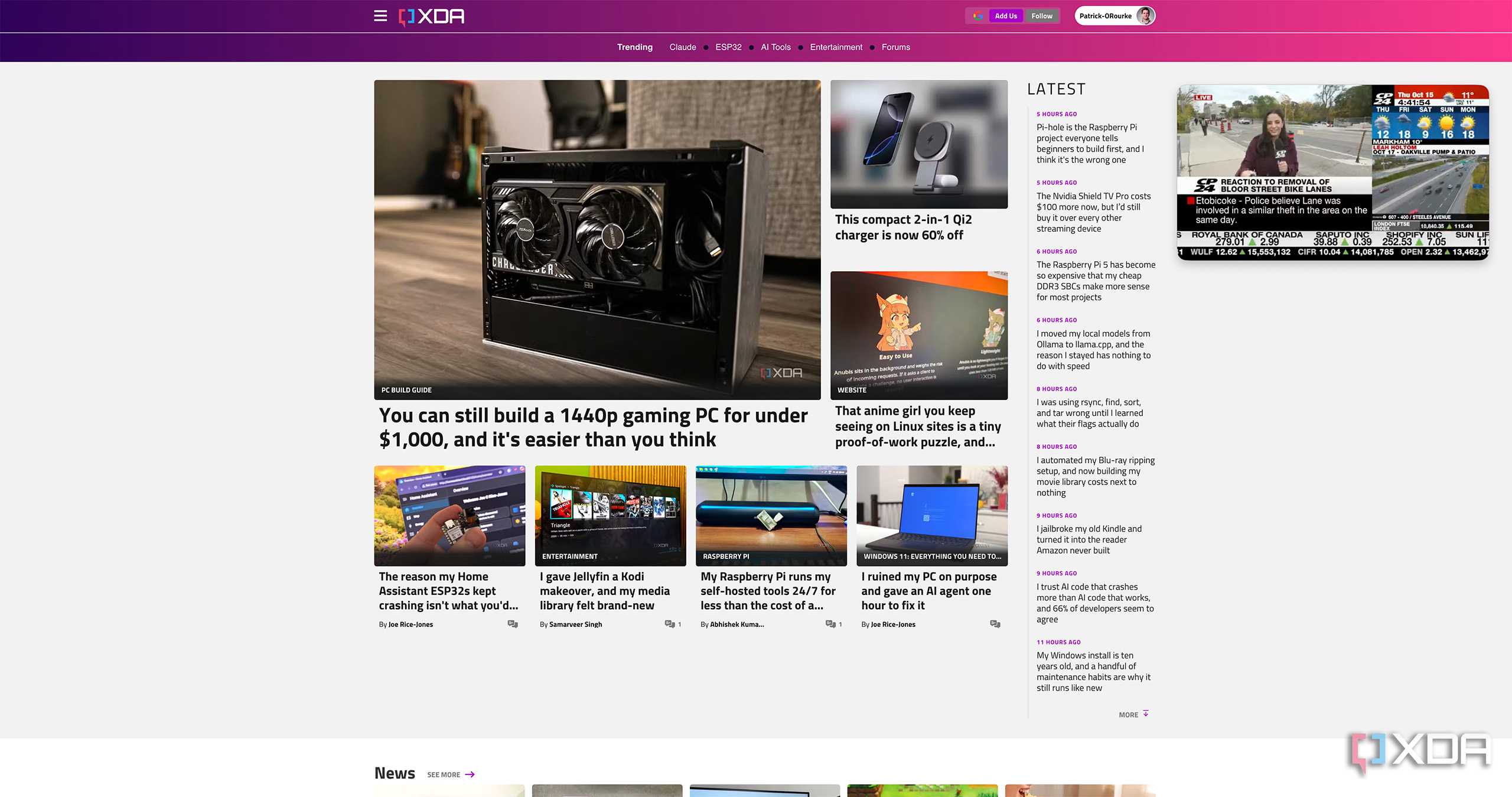The image size is (1512, 797).
Task: Open comments icon on Home Assistant ESP32s article
Action: [x=513, y=624]
